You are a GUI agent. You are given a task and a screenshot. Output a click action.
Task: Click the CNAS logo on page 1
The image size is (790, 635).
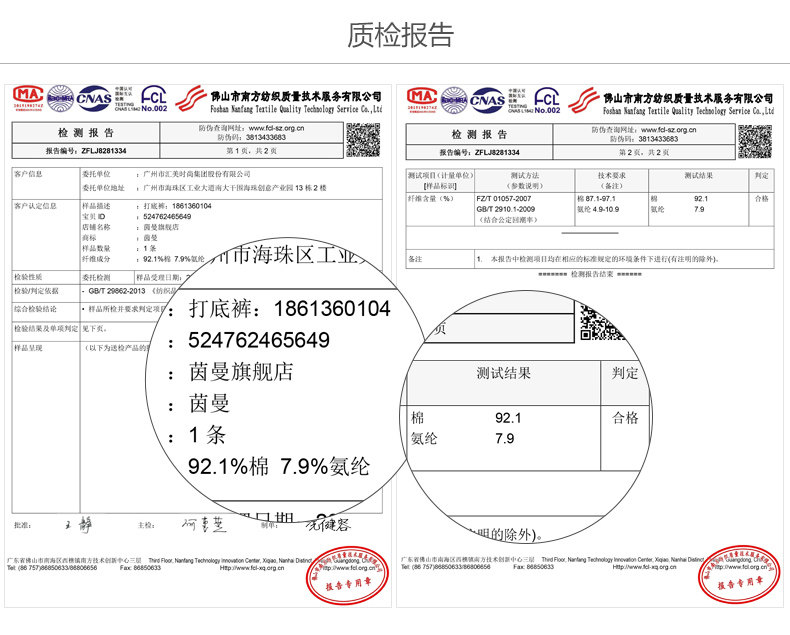click(94, 98)
